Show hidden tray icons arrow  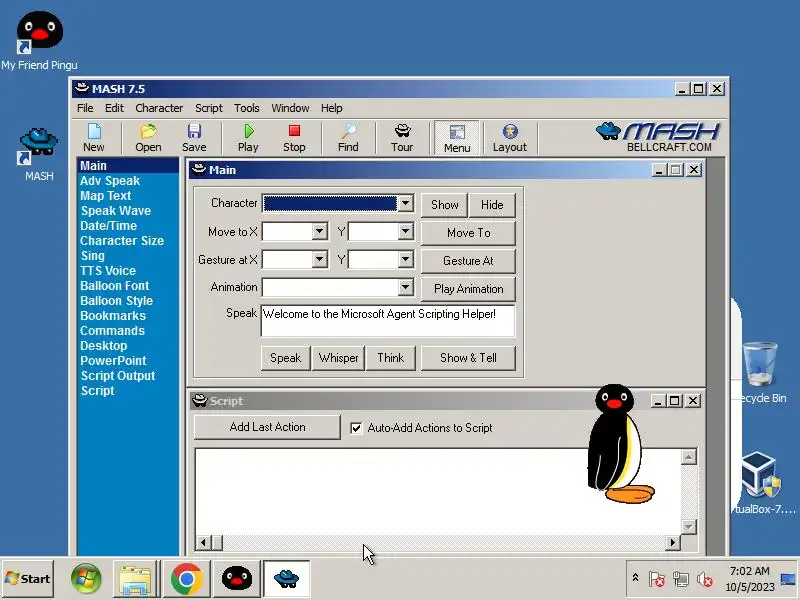click(635, 578)
